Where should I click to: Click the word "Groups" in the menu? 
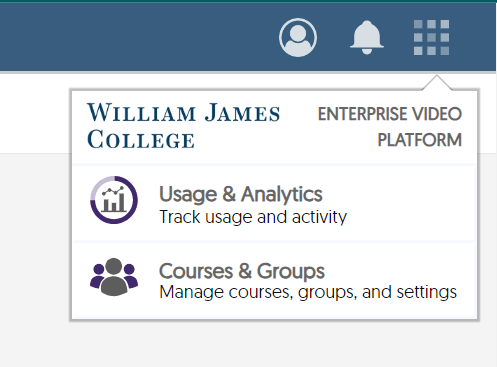click(x=291, y=271)
